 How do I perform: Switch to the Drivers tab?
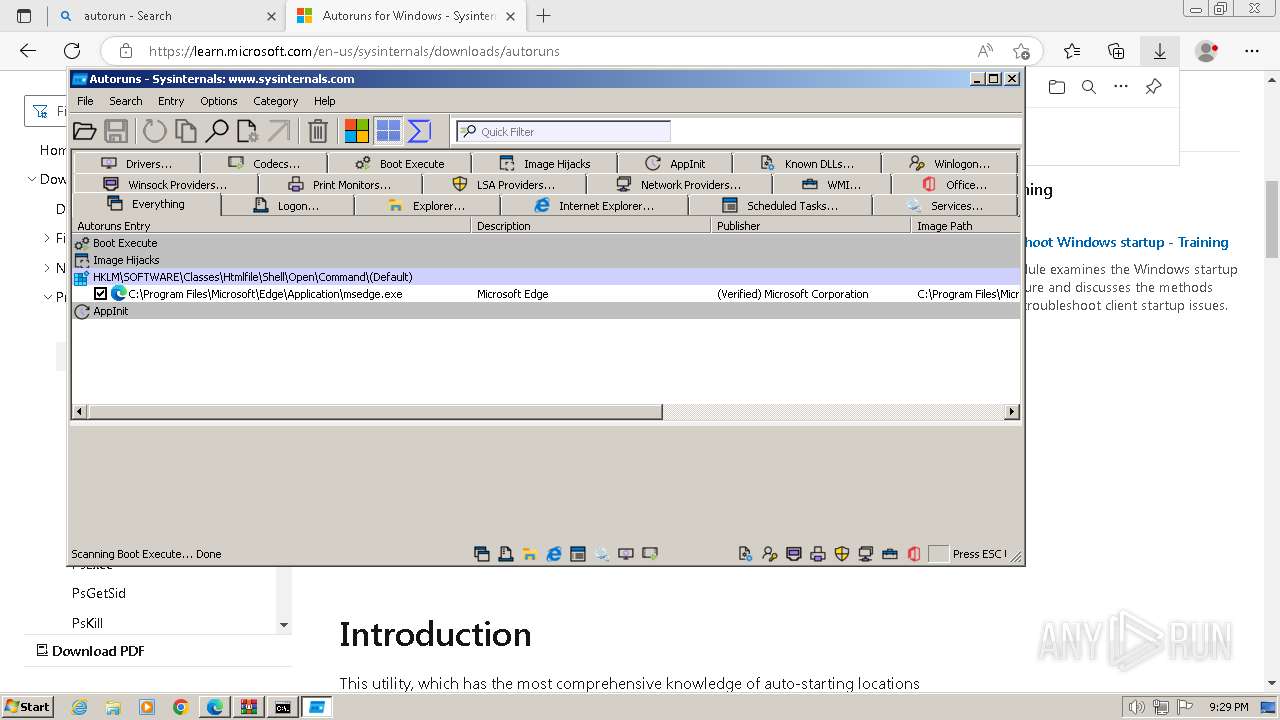click(136, 163)
